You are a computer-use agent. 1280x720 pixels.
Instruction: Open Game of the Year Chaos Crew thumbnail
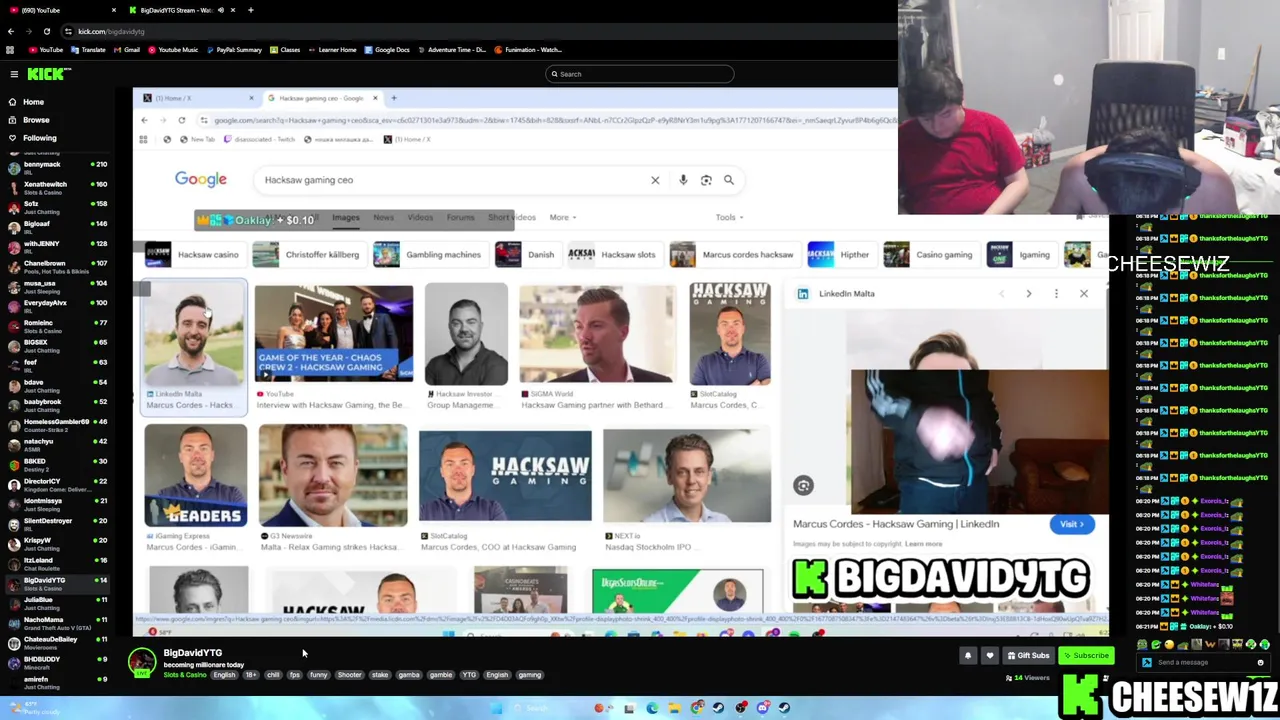coord(333,333)
